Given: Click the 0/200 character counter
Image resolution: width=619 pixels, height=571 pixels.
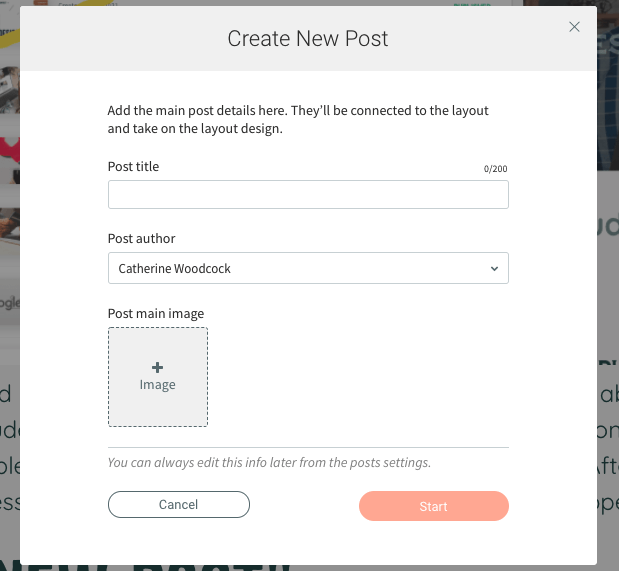Looking at the screenshot, I should tap(495, 170).
